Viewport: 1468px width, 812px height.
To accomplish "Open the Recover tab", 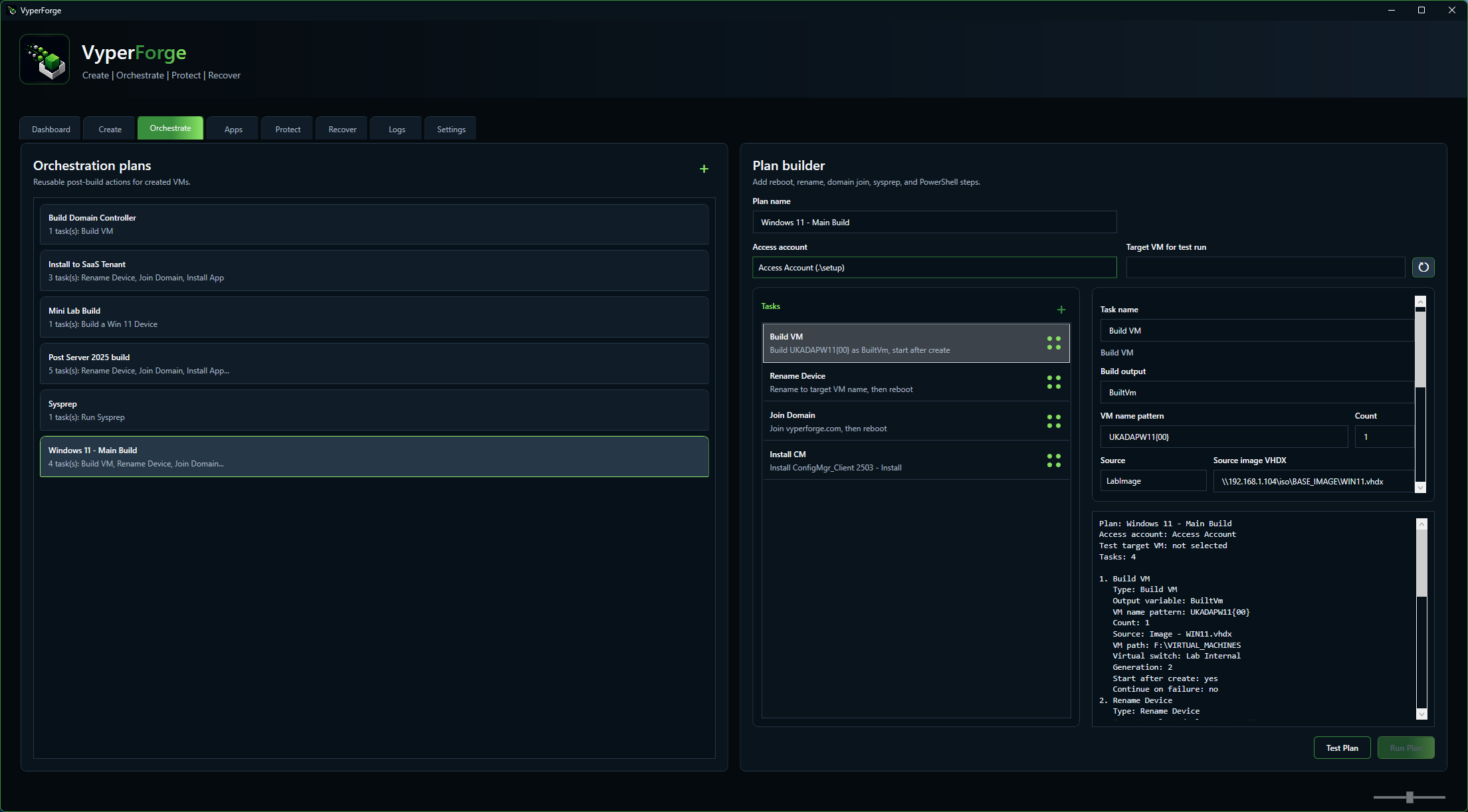I will point(342,129).
